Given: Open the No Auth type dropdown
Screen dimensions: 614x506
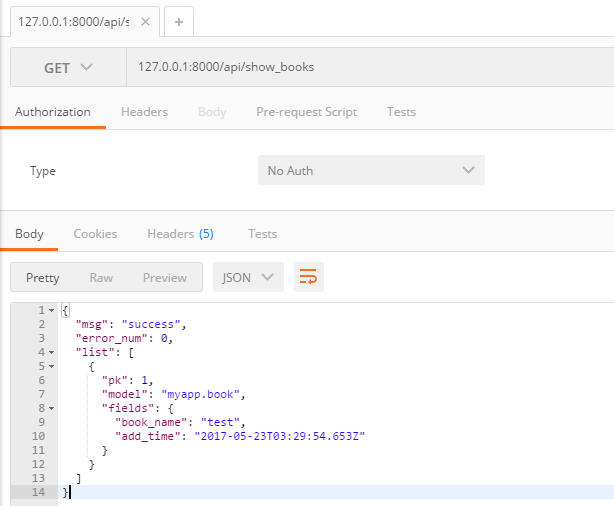Looking at the screenshot, I should (x=370, y=170).
